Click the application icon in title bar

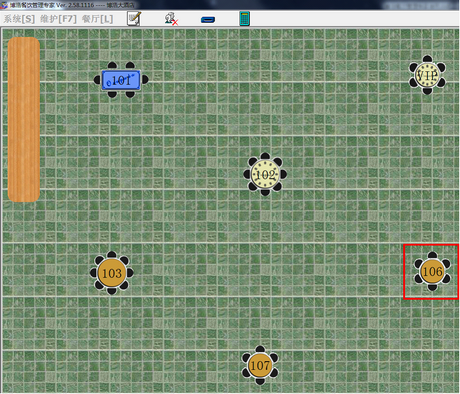point(4,5)
